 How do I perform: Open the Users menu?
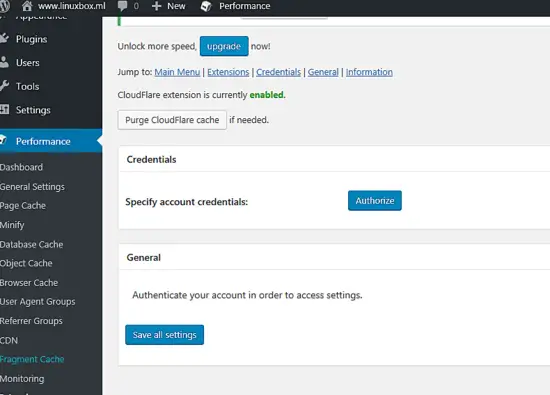(x=28, y=63)
